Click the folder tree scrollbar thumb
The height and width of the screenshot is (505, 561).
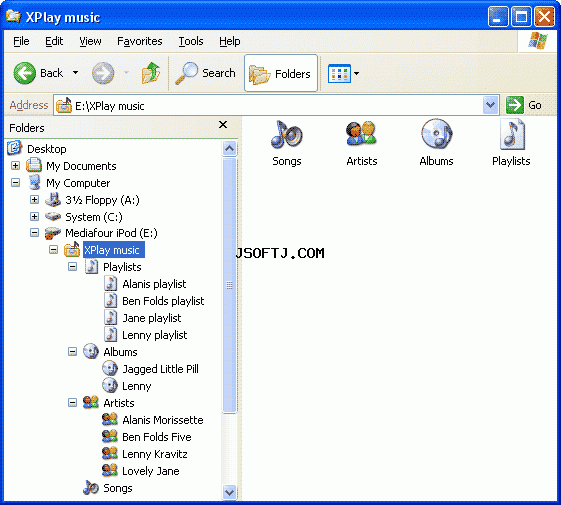pyautogui.click(x=229, y=285)
